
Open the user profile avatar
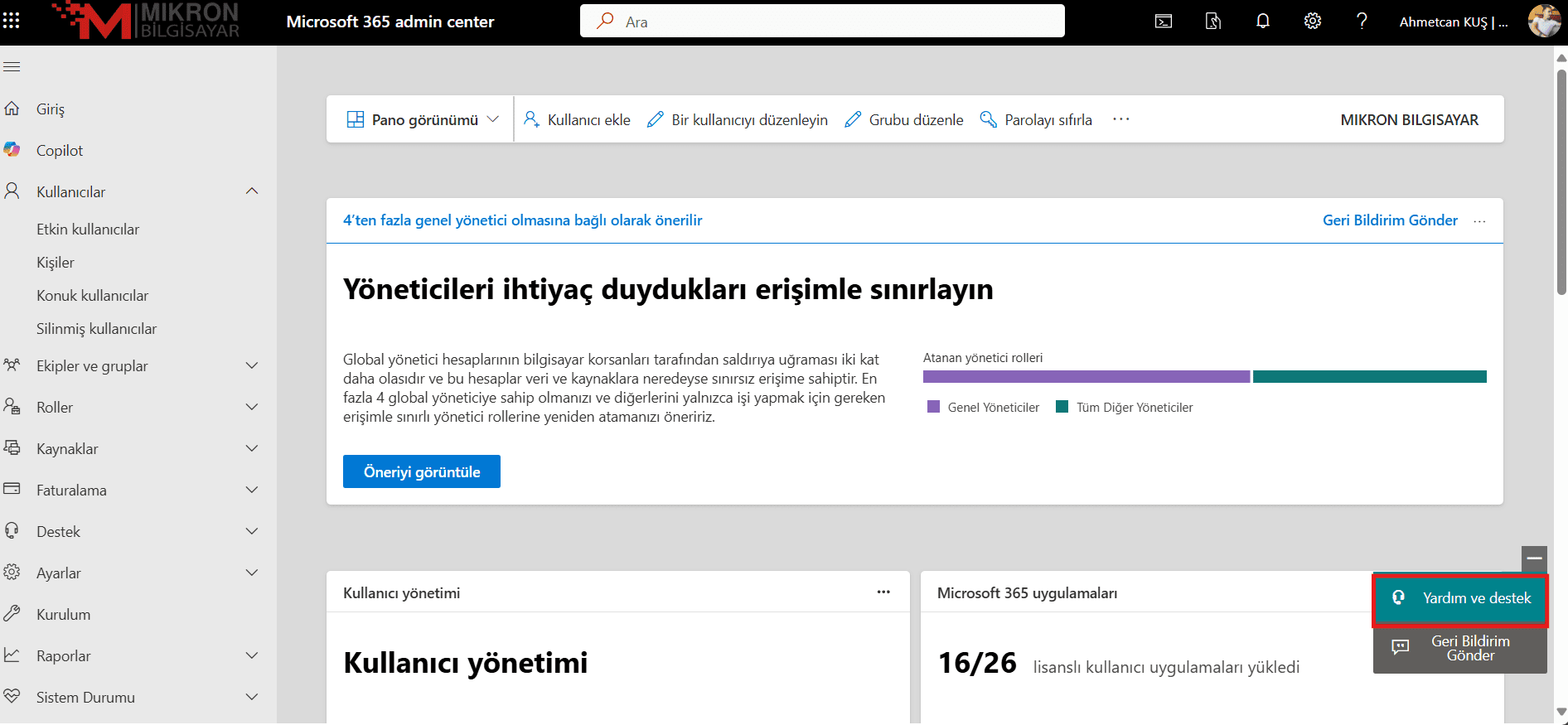1544,22
